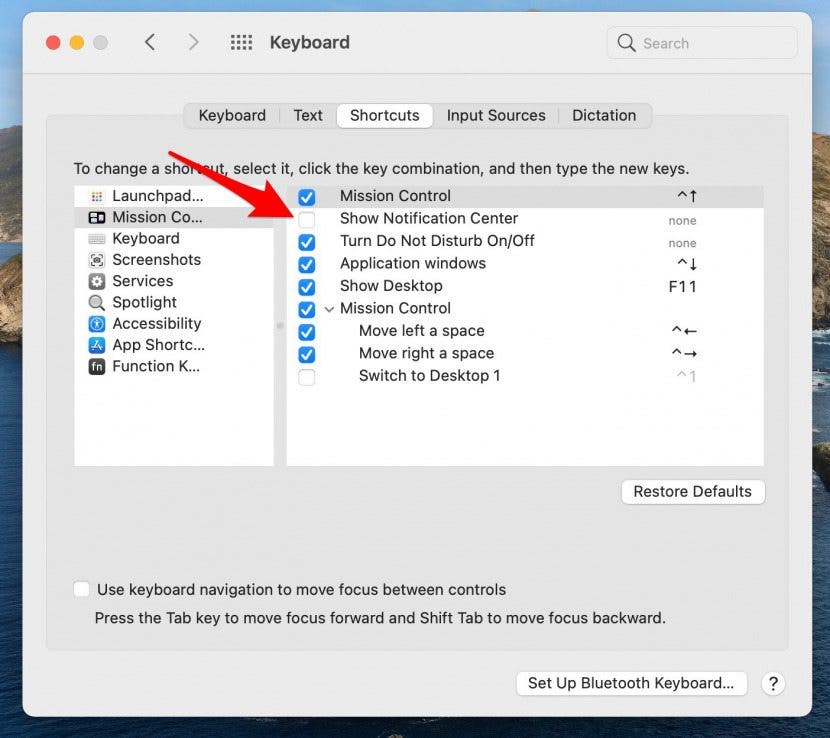Image resolution: width=830 pixels, height=738 pixels.
Task: Switch to the Input Sources tab
Action: (496, 115)
